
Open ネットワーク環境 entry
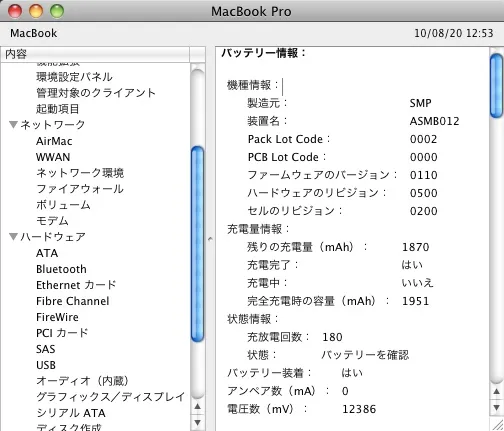(x=80, y=173)
